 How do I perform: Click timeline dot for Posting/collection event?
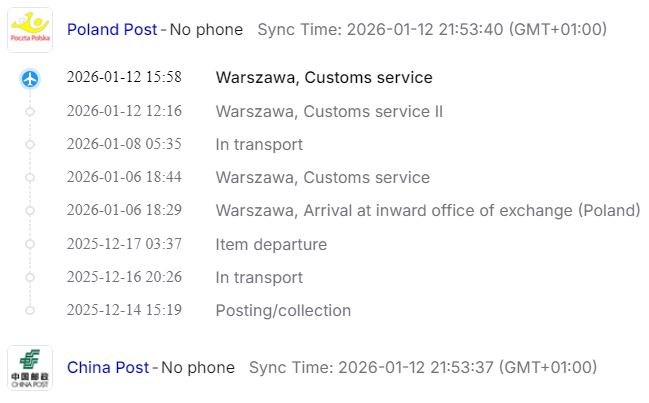pyautogui.click(x=30, y=310)
